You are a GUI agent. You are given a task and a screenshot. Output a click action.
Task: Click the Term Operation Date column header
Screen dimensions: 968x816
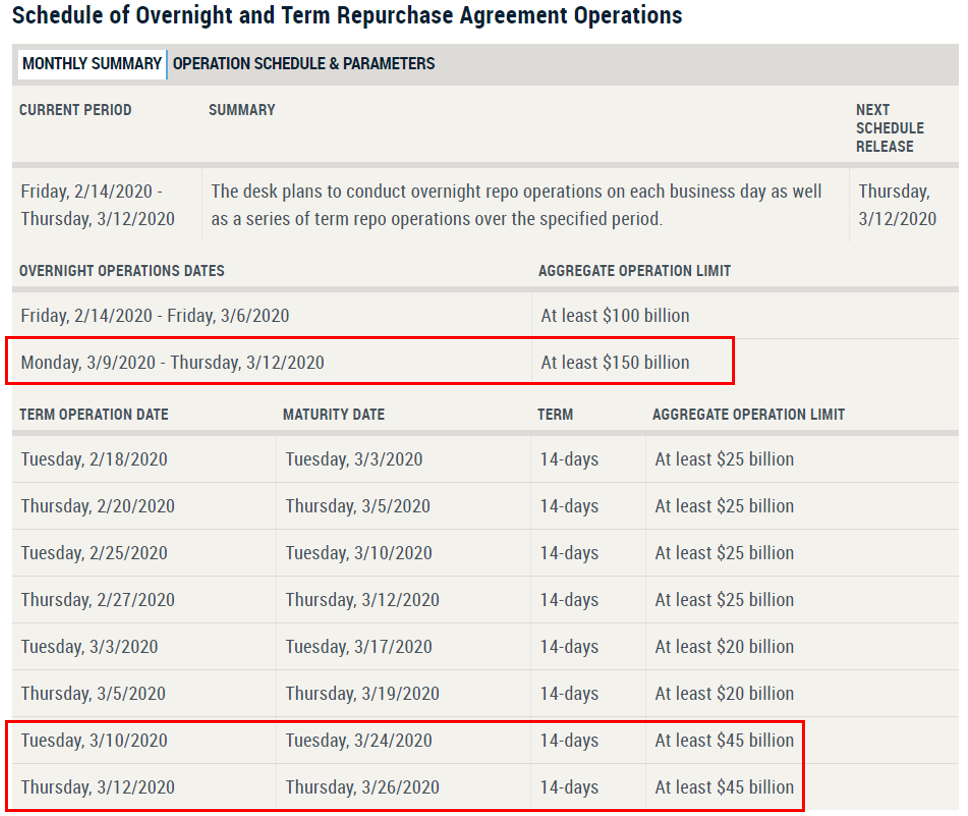(x=94, y=414)
